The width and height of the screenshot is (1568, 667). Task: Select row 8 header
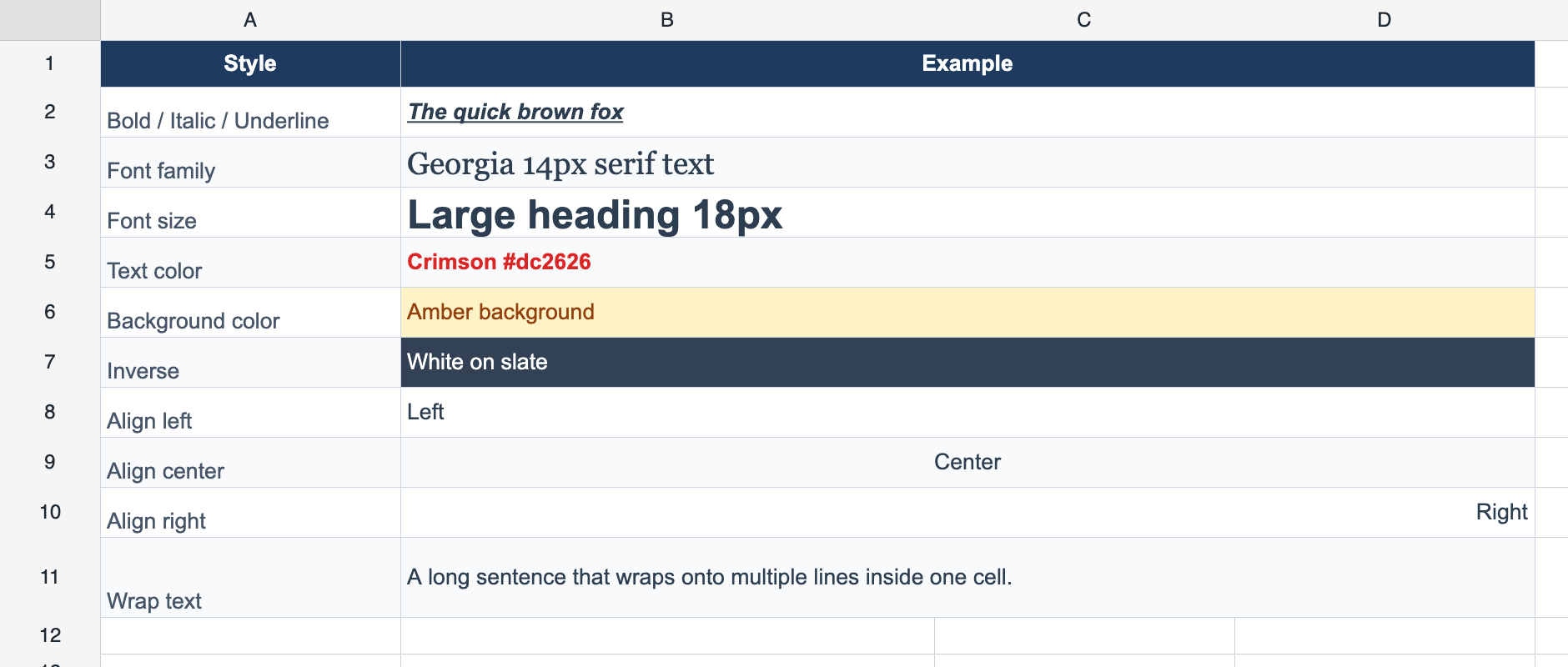point(50,412)
